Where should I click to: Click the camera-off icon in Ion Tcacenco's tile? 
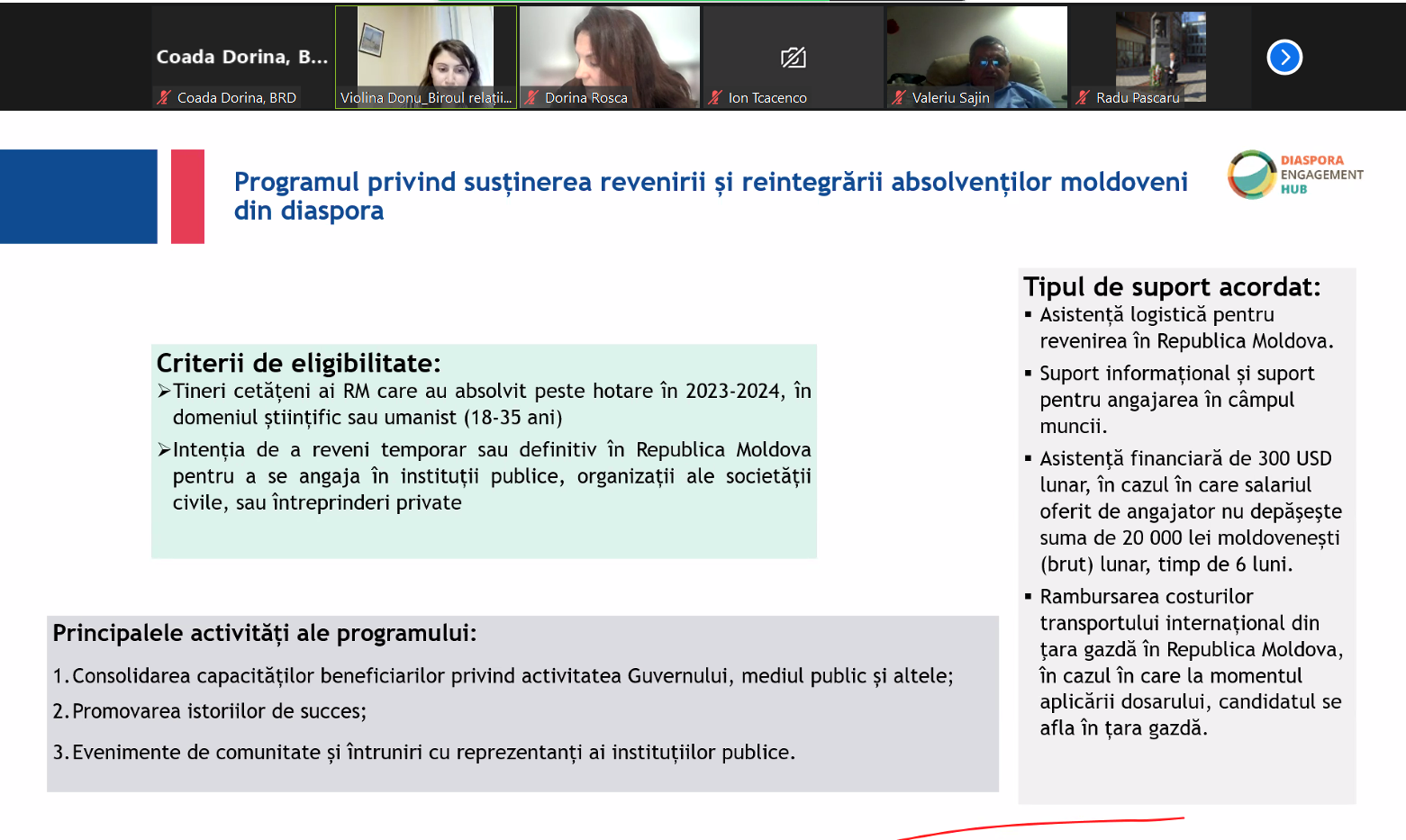tap(793, 59)
